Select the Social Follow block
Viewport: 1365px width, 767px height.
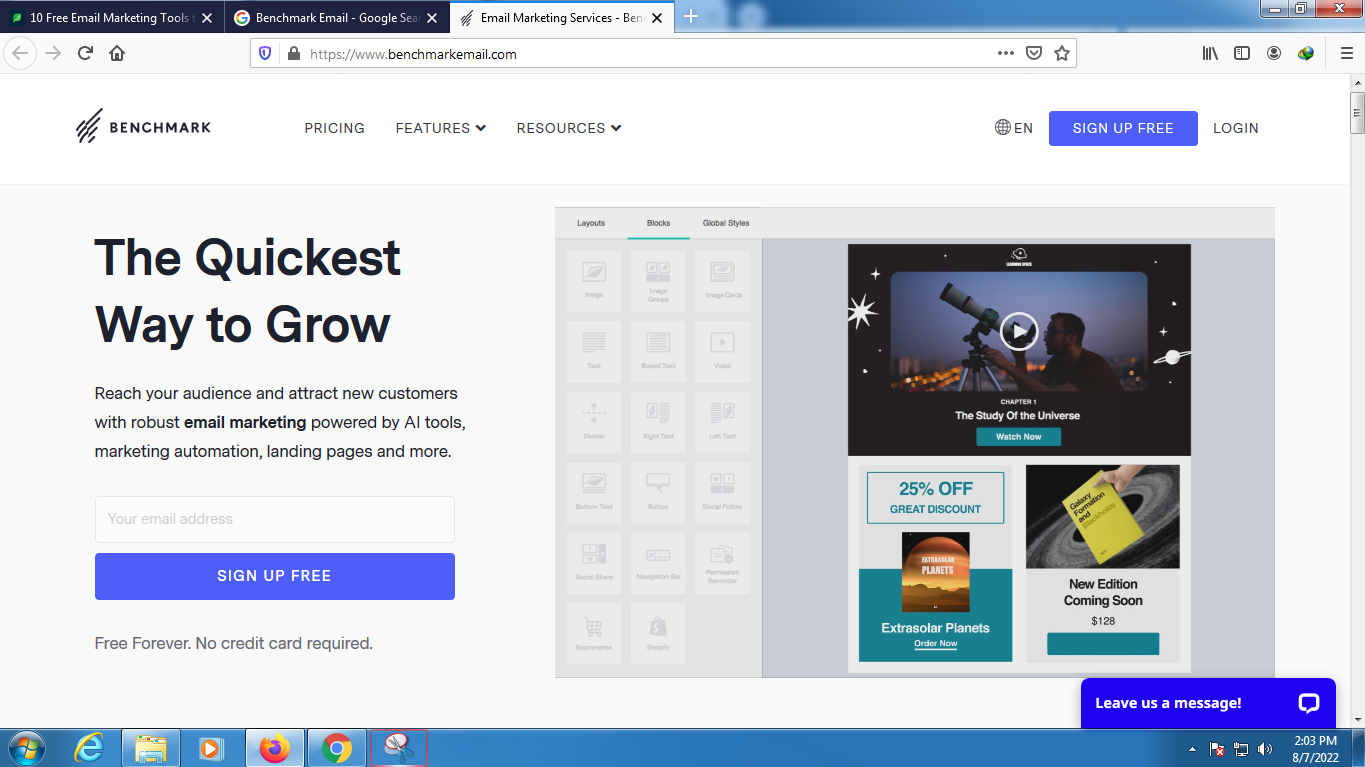(723, 492)
